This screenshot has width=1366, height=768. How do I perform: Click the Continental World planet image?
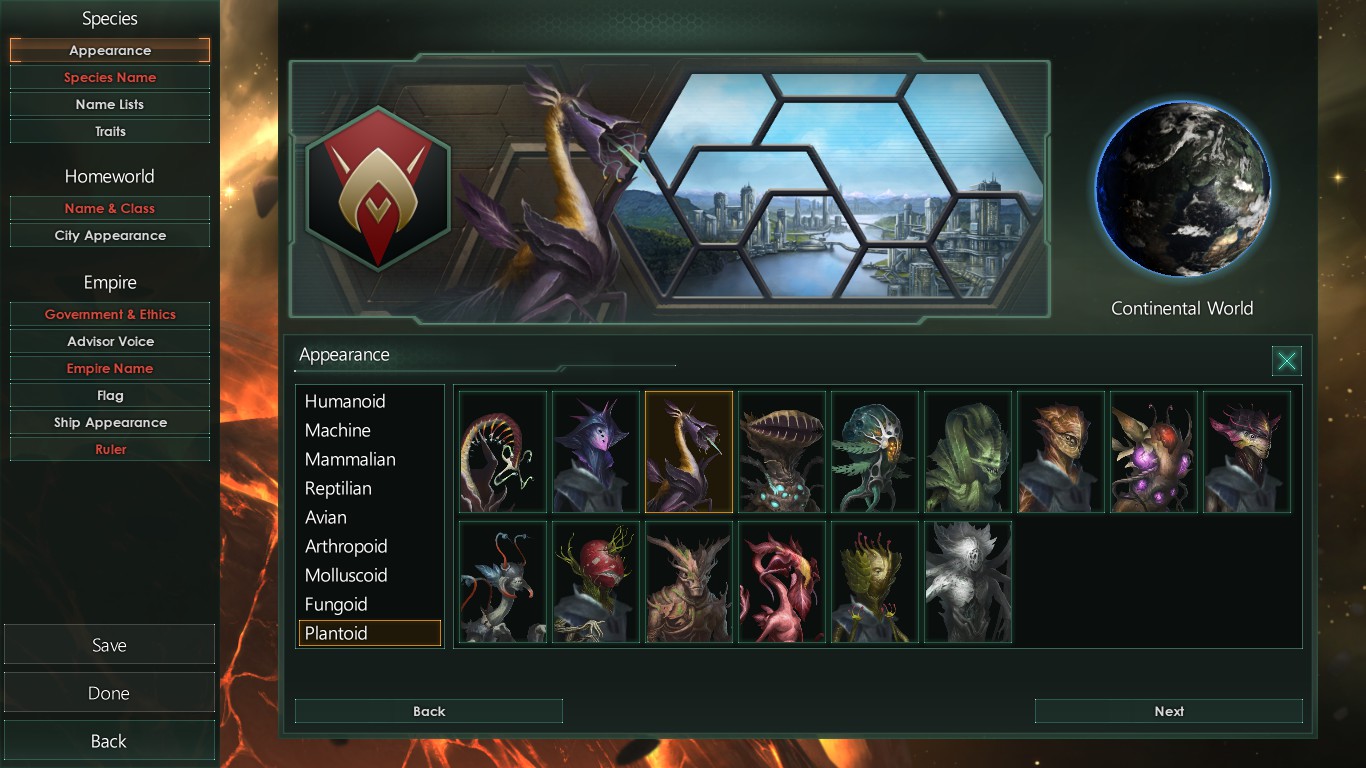point(1183,189)
